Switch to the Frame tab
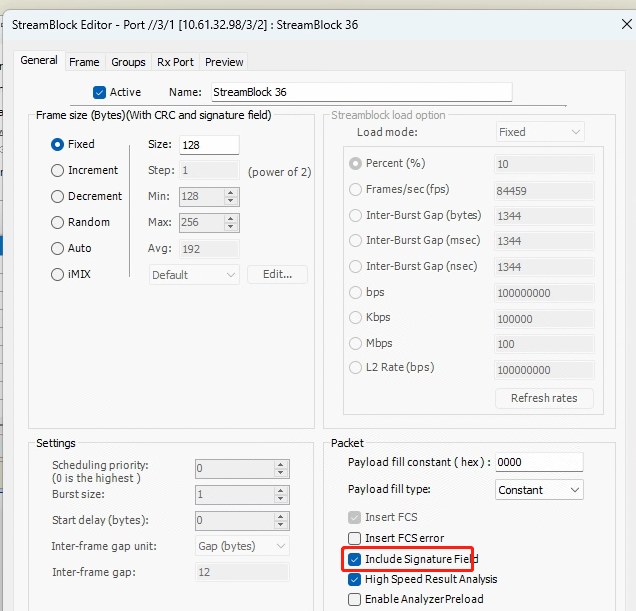 coord(84,62)
